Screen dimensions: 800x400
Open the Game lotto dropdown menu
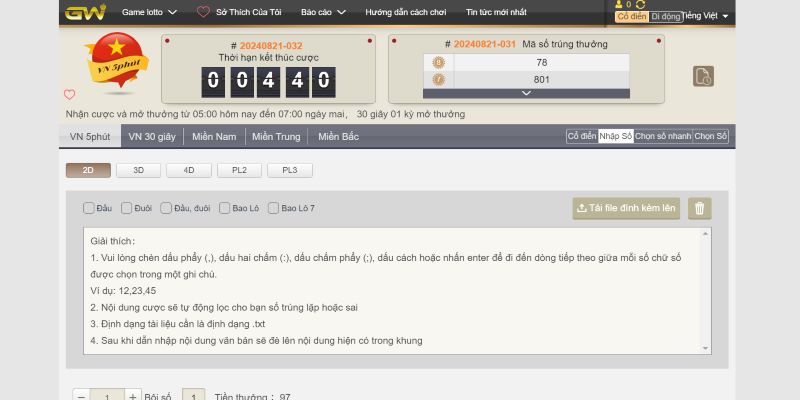(149, 12)
